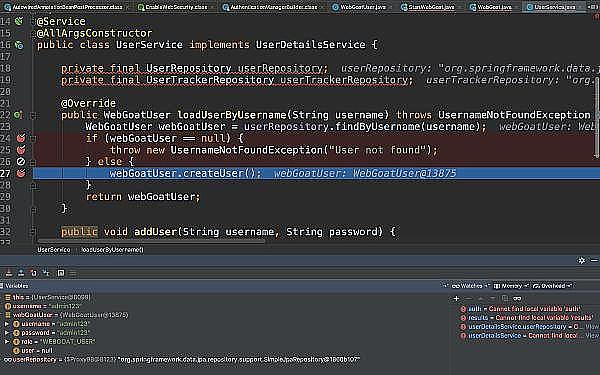Expand the username field in Variables

[x=7, y=324]
